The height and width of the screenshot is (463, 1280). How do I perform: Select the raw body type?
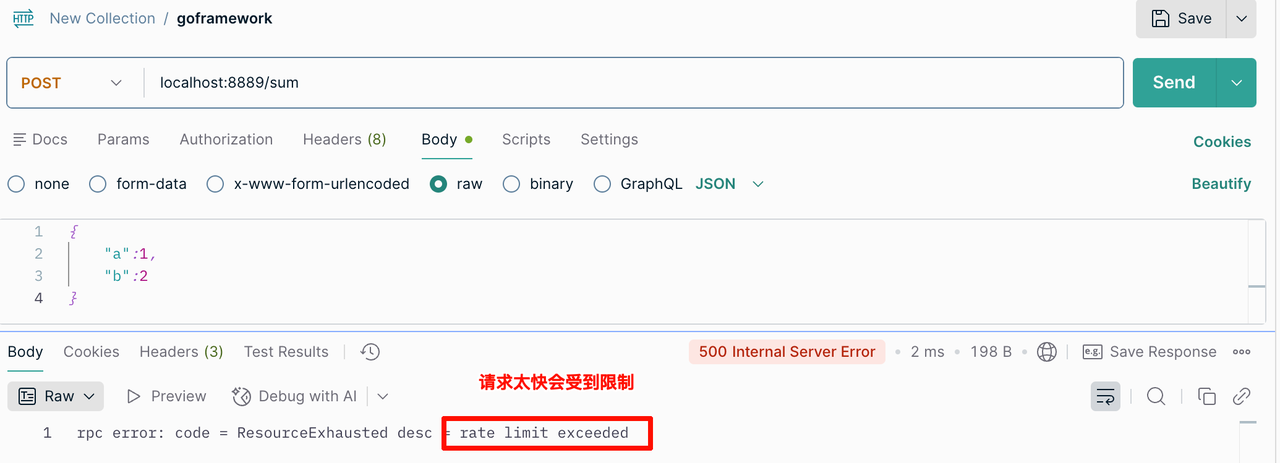tap(456, 184)
